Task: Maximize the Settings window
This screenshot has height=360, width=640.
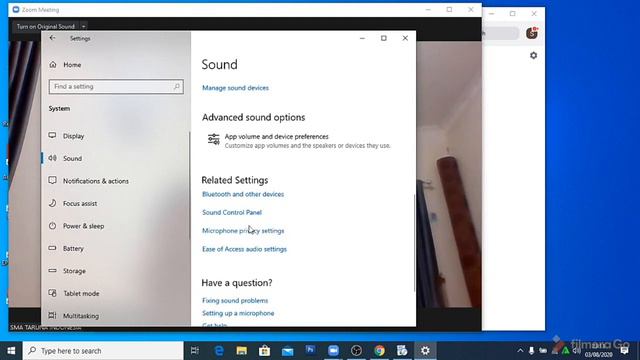Action: (384, 38)
